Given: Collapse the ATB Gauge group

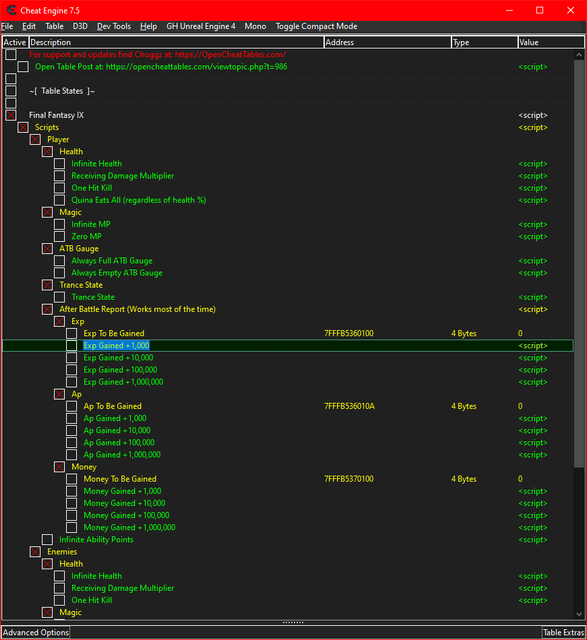Looking at the screenshot, I should [47, 249].
